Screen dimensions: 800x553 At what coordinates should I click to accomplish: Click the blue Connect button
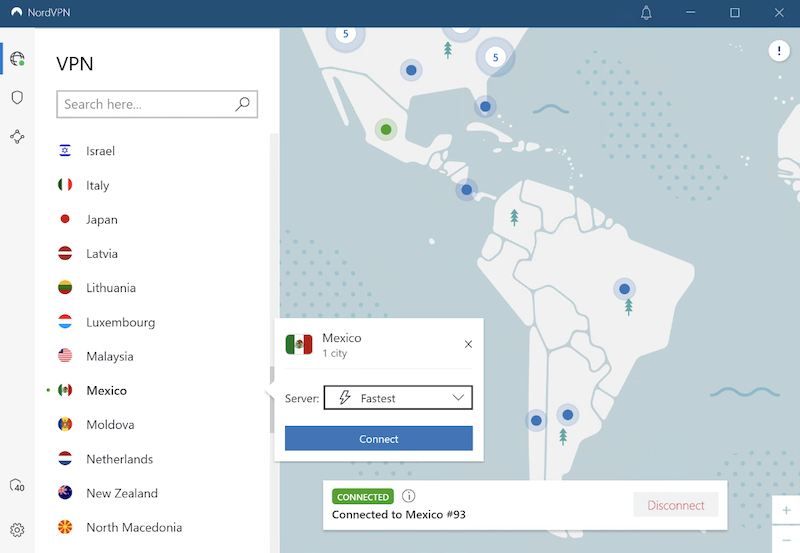[x=379, y=439]
